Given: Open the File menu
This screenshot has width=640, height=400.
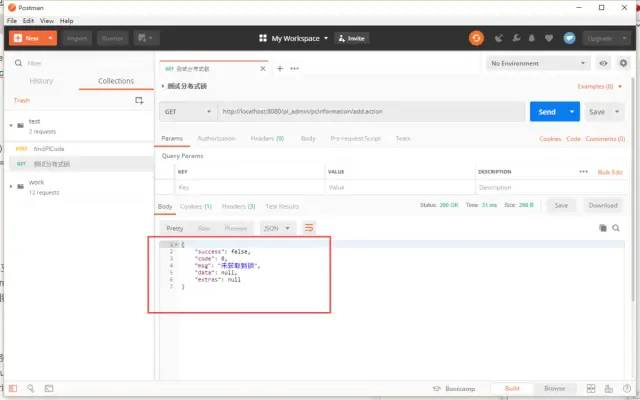Looking at the screenshot, I should pyautogui.click(x=11, y=20).
